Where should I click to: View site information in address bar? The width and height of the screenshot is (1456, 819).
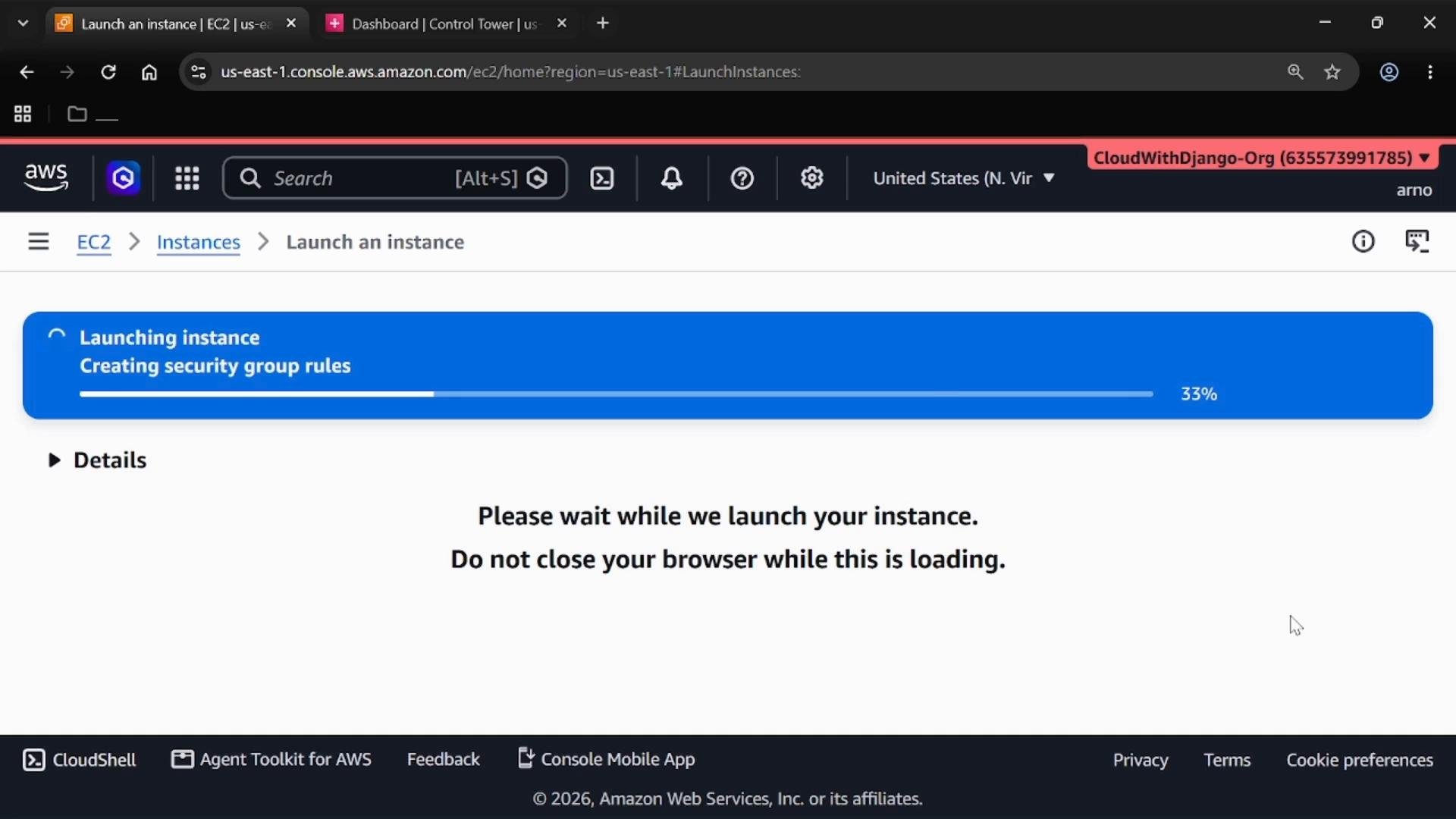(199, 72)
